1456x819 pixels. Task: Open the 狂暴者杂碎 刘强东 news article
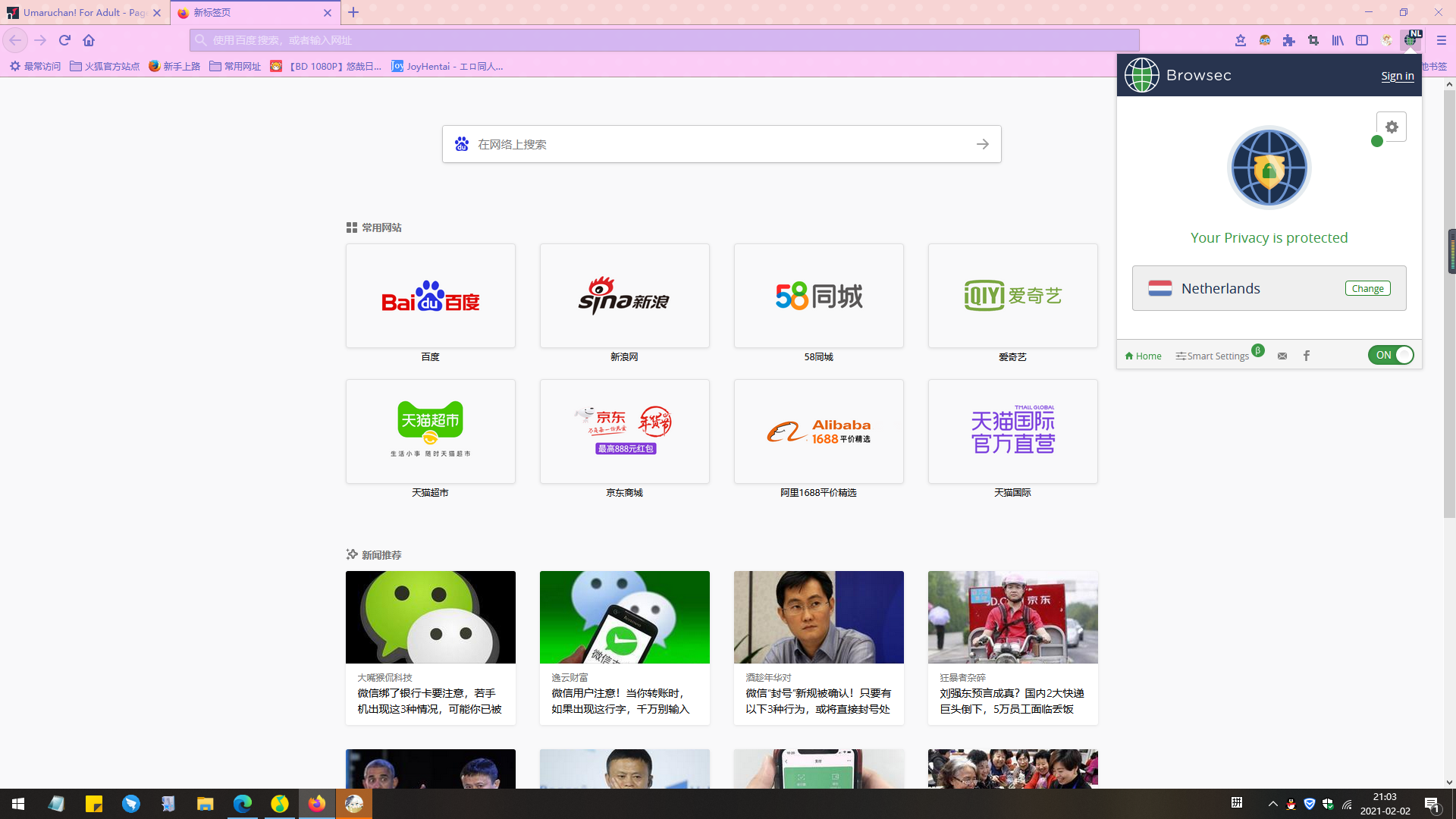click(x=1013, y=648)
